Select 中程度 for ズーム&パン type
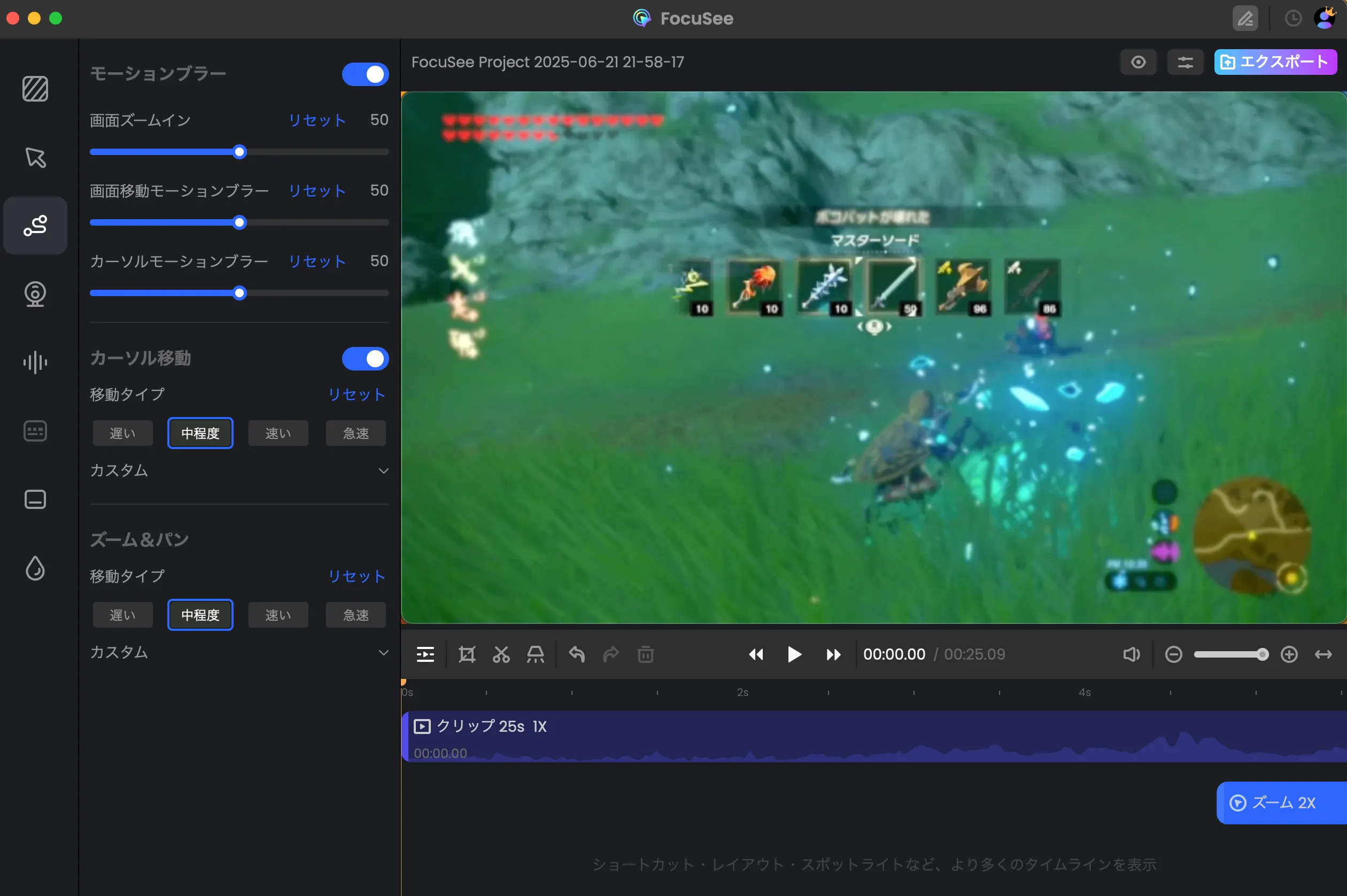The image size is (1347, 896). [200, 615]
